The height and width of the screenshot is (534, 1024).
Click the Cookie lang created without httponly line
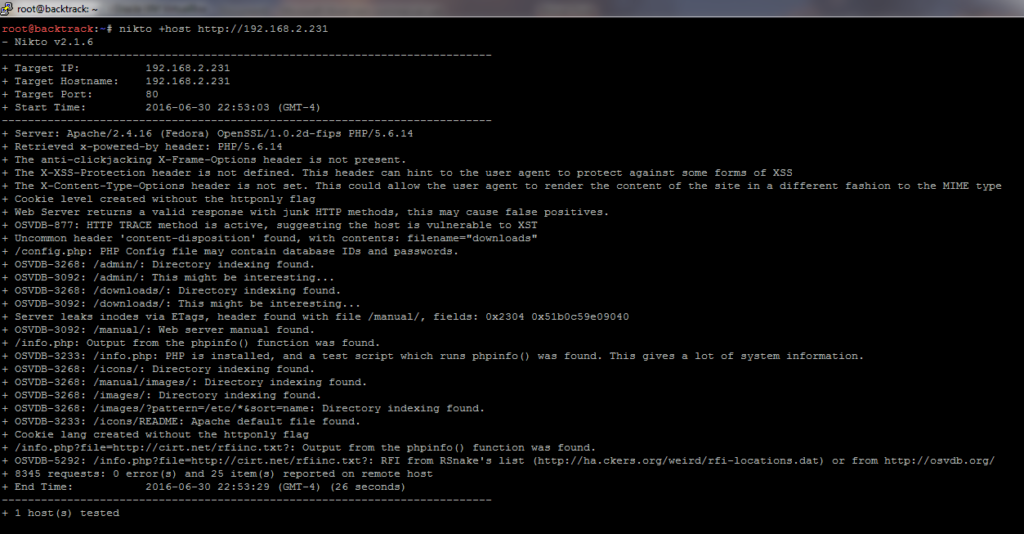point(161,434)
